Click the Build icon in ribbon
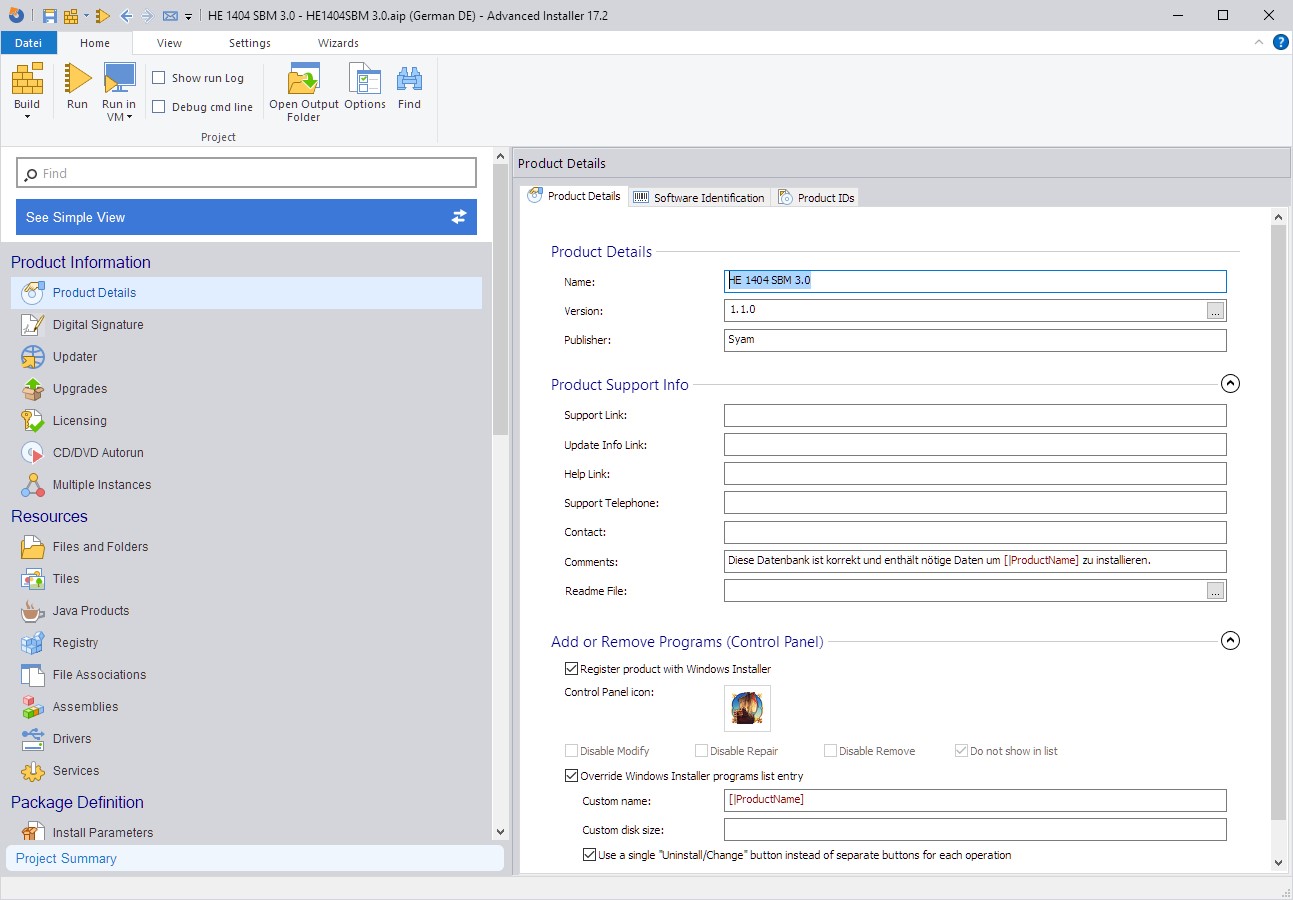 point(27,79)
